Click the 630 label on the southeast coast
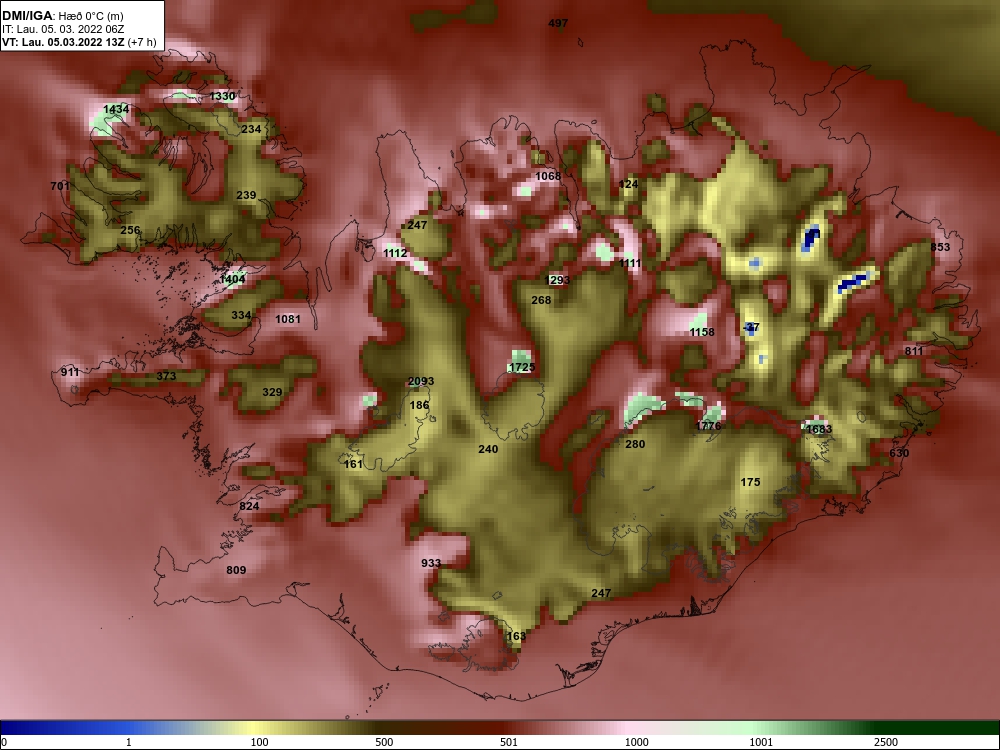The height and width of the screenshot is (750, 1000). point(899,453)
